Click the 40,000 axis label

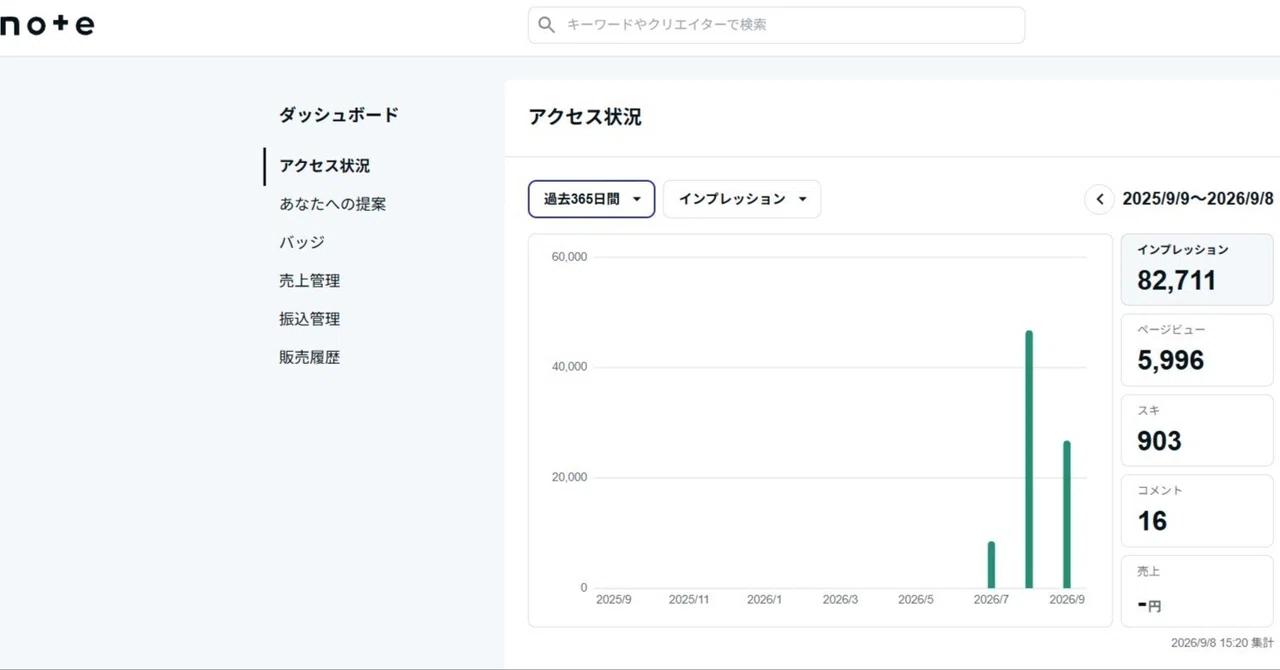coord(569,367)
